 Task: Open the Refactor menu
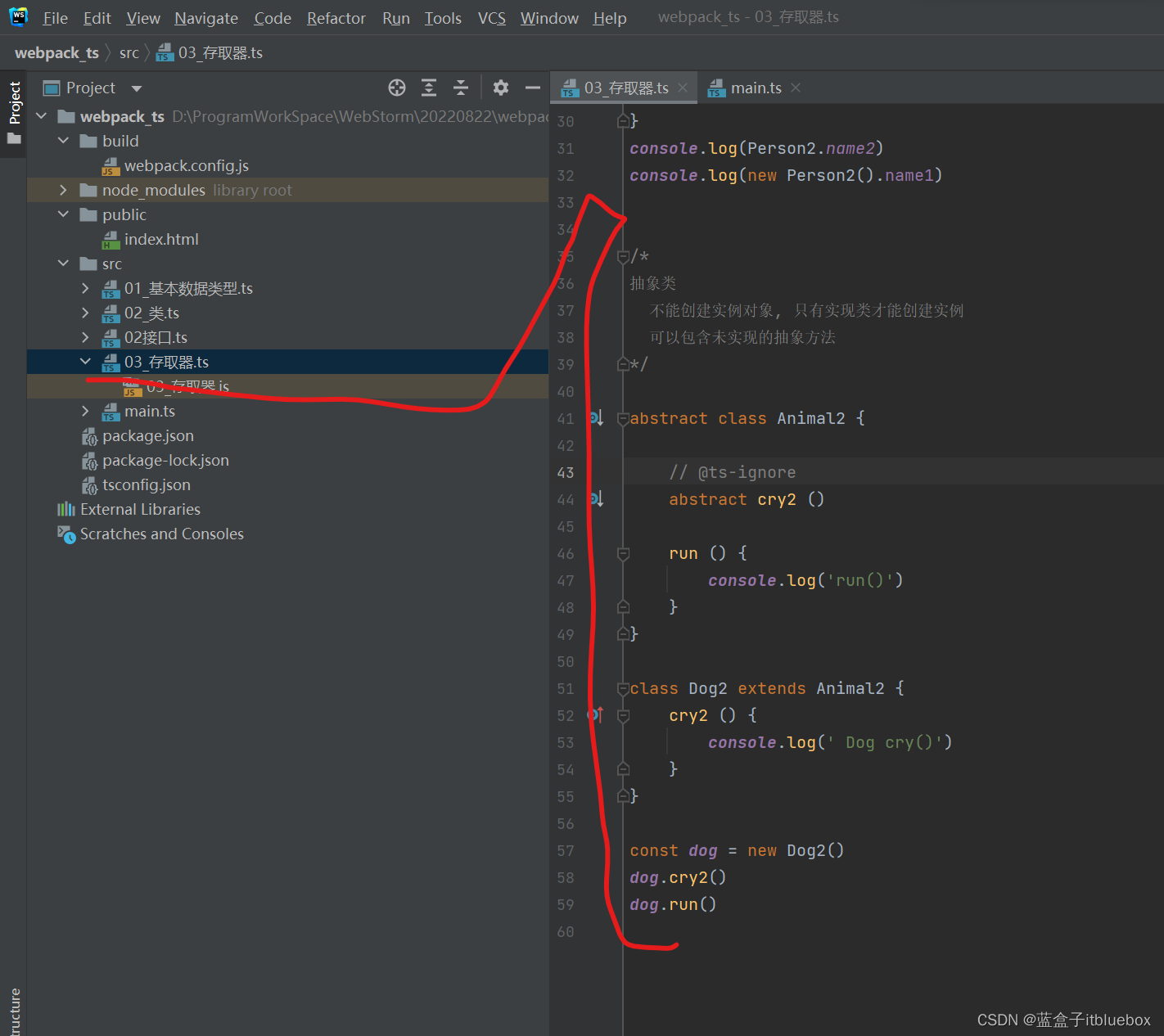[336, 18]
